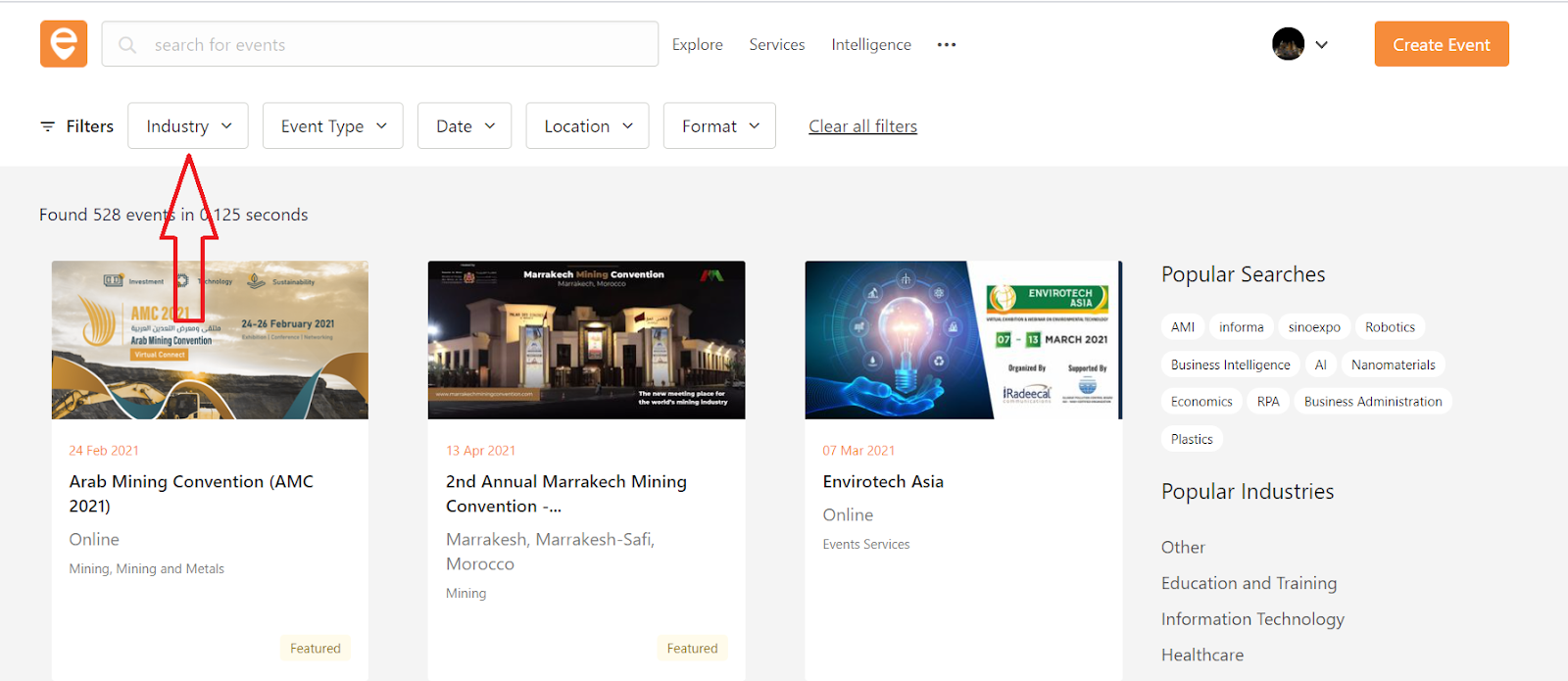Select the AMI popular search tag
This screenshot has height=681, width=1568.
1183,327
